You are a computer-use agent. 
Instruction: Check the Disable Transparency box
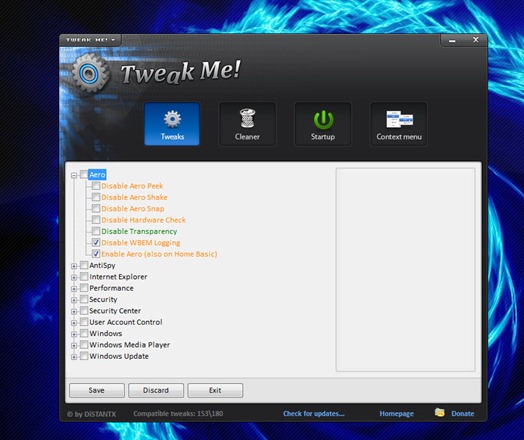click(96, 231)
